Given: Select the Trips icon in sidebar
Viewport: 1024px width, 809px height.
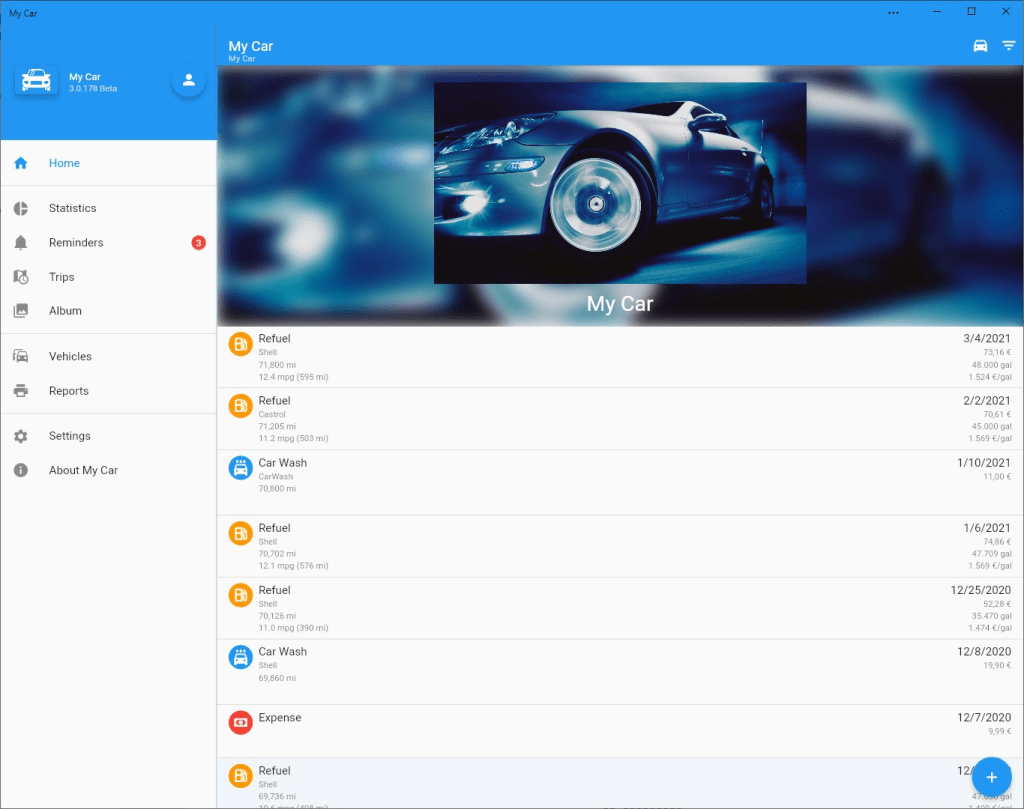Looking at the screenshot, I should 20,277.
